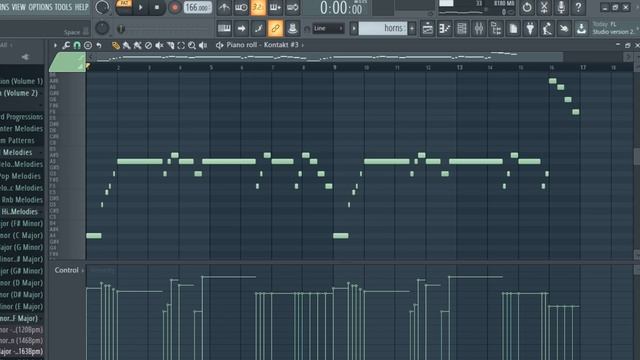Open the HELP menu
This screenshot has width=640, height=360.
point(81,7)
